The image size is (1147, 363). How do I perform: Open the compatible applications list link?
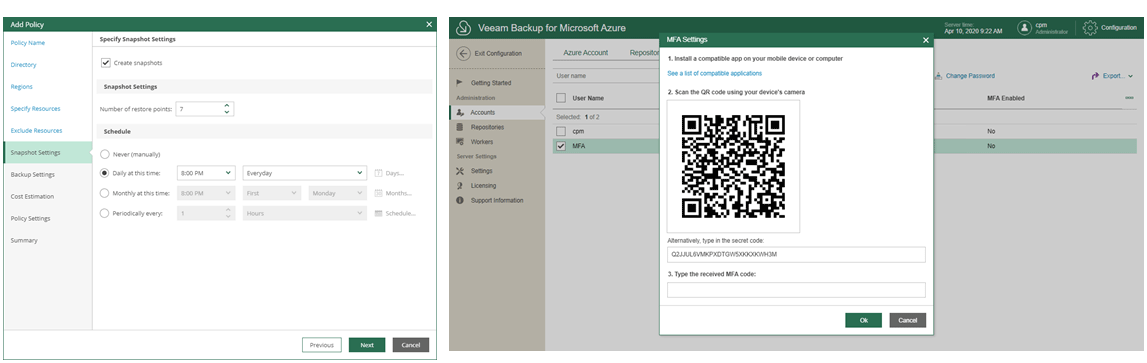[x=715, y=73]
